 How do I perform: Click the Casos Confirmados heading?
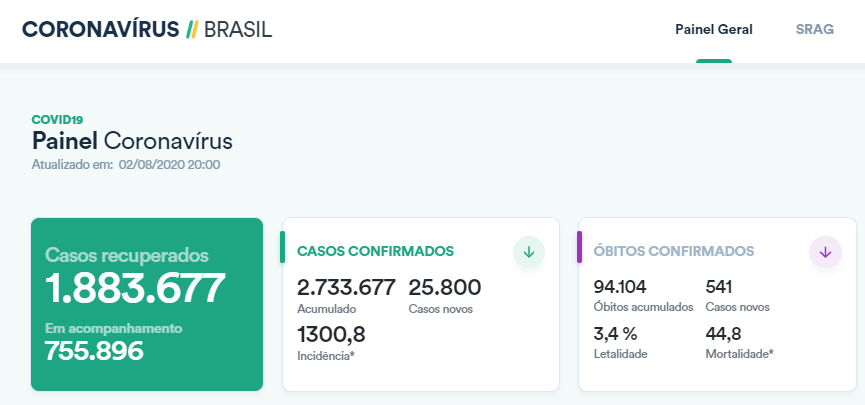376,251
